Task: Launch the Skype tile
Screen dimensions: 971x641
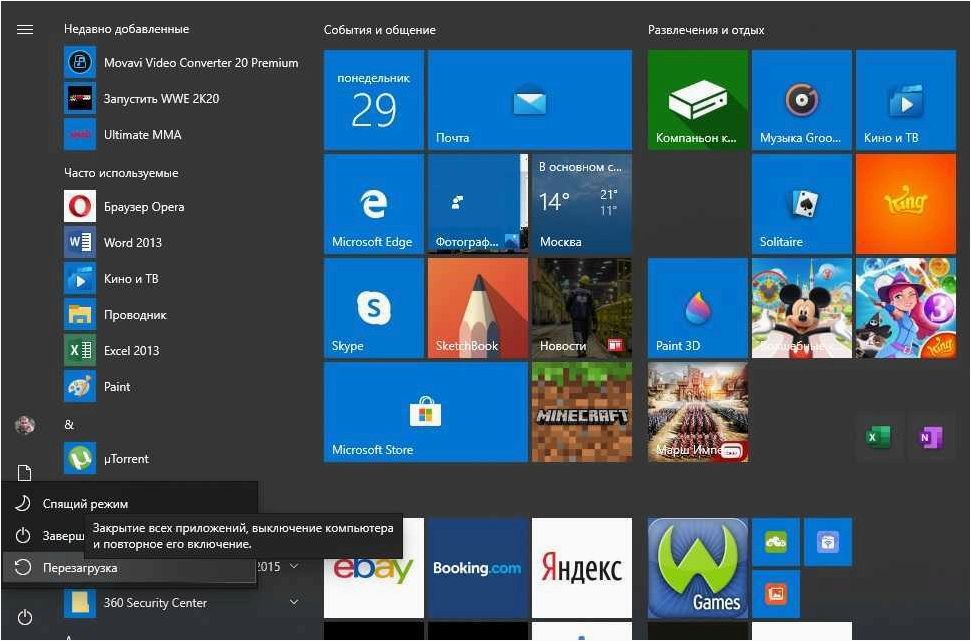Action: 374,308
